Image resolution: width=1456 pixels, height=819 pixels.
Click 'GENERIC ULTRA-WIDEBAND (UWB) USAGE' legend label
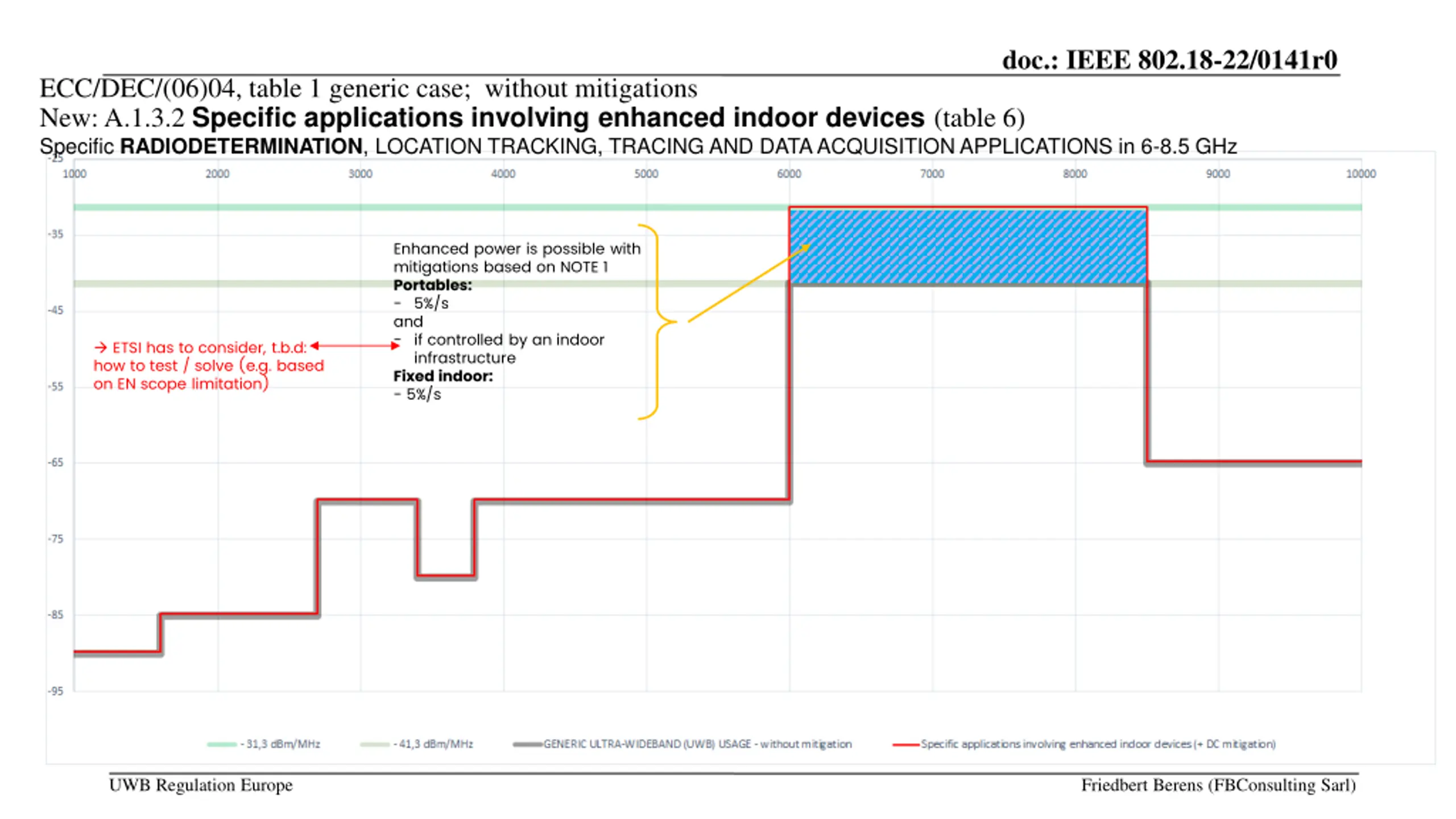pos(697,744)
